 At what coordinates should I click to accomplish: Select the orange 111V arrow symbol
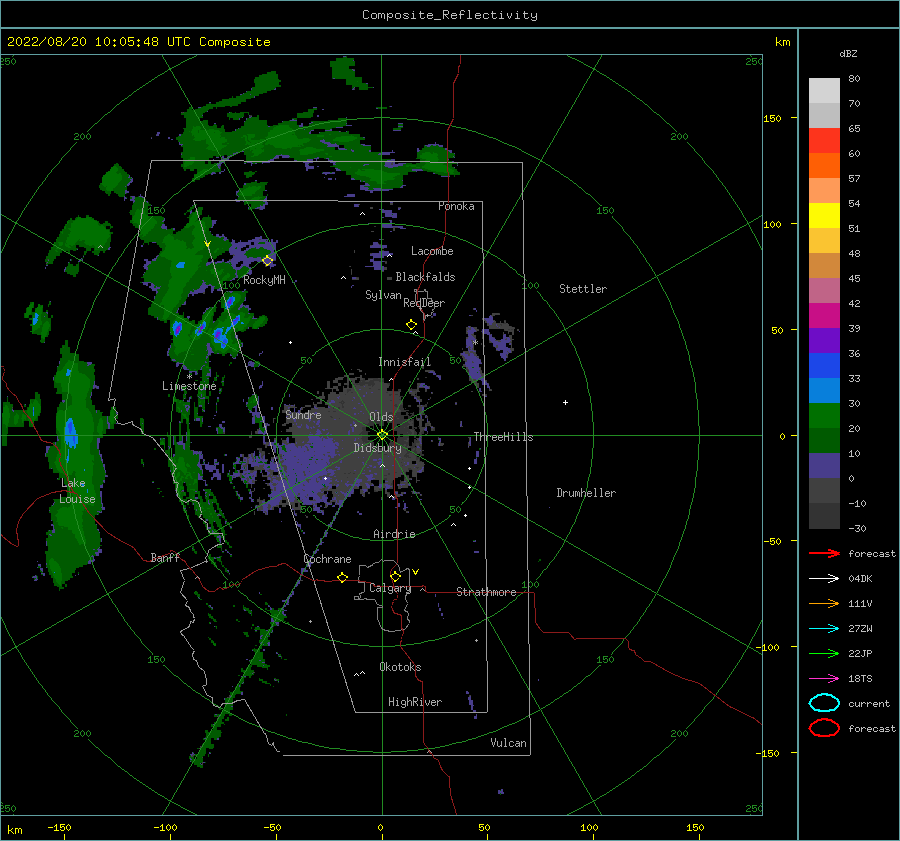(824, 603)
